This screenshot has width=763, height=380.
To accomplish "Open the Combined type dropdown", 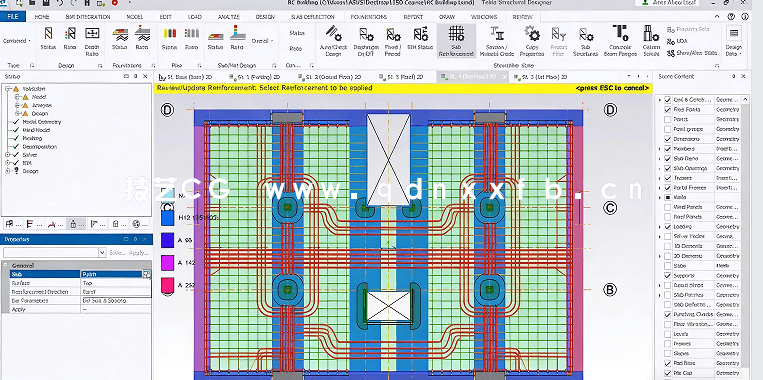I will tap(17, 41).
